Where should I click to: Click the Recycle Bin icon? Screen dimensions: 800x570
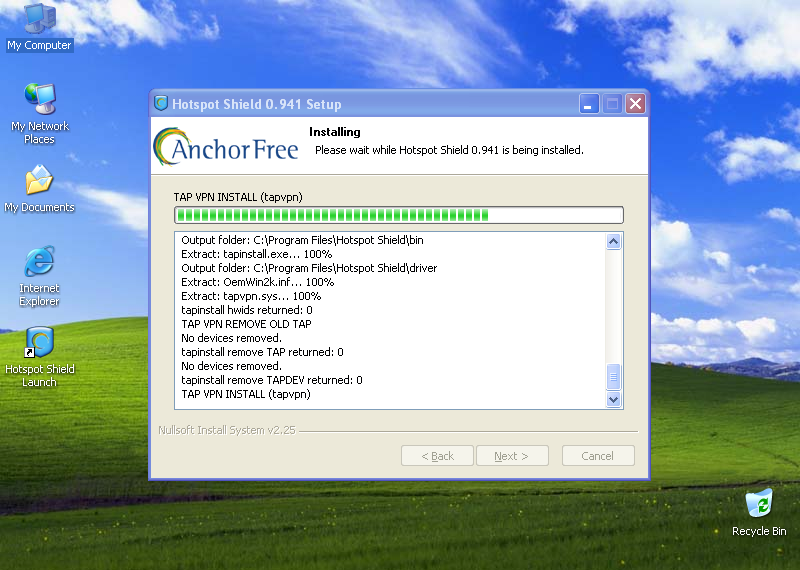click(759, 512)
